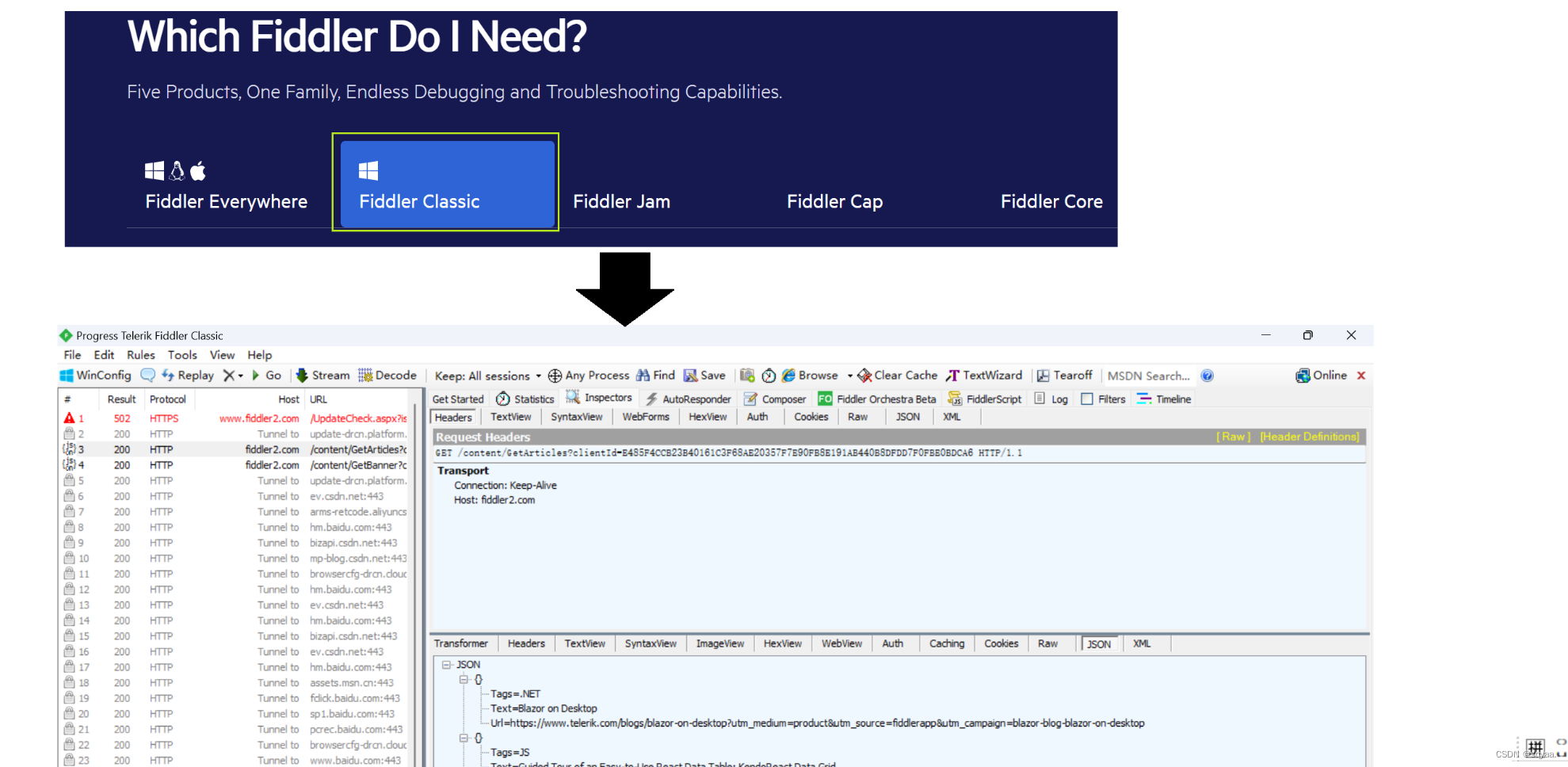Select Fiddler Core product option
Screen dimensions: 1568x767
point(1051,201)
